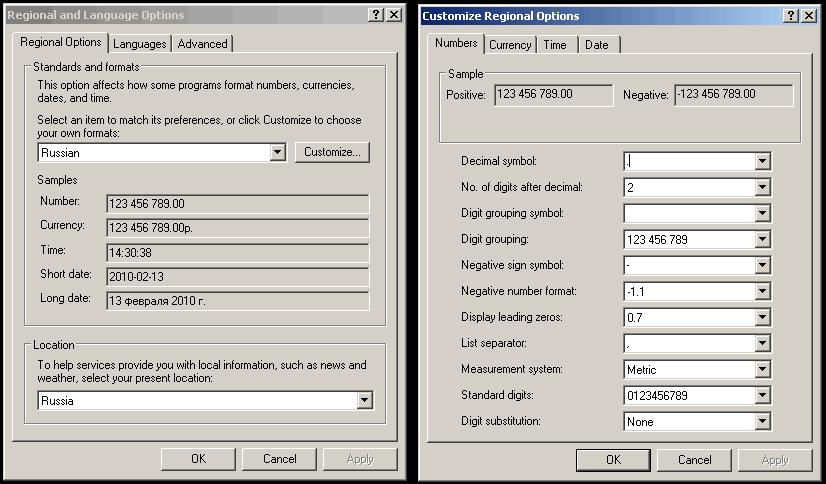Viewport: 826px width, 484px height.
Task: Expand the List separator dropdown arrow
Action: 762,343
